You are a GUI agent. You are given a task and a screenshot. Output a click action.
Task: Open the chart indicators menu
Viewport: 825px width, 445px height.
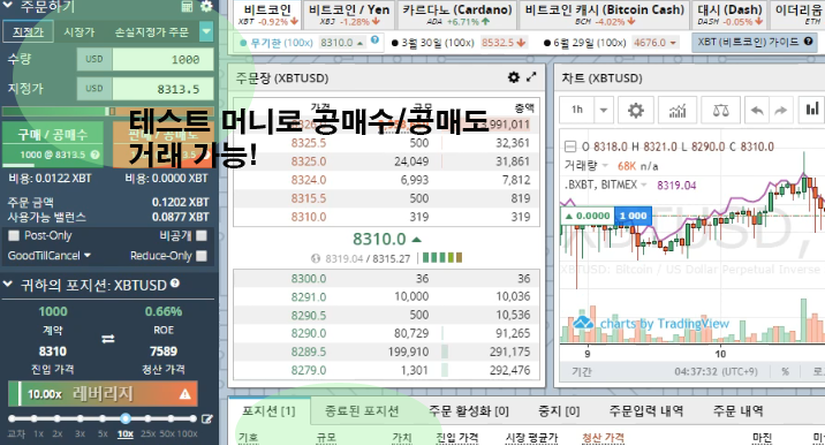pos(679,109)
